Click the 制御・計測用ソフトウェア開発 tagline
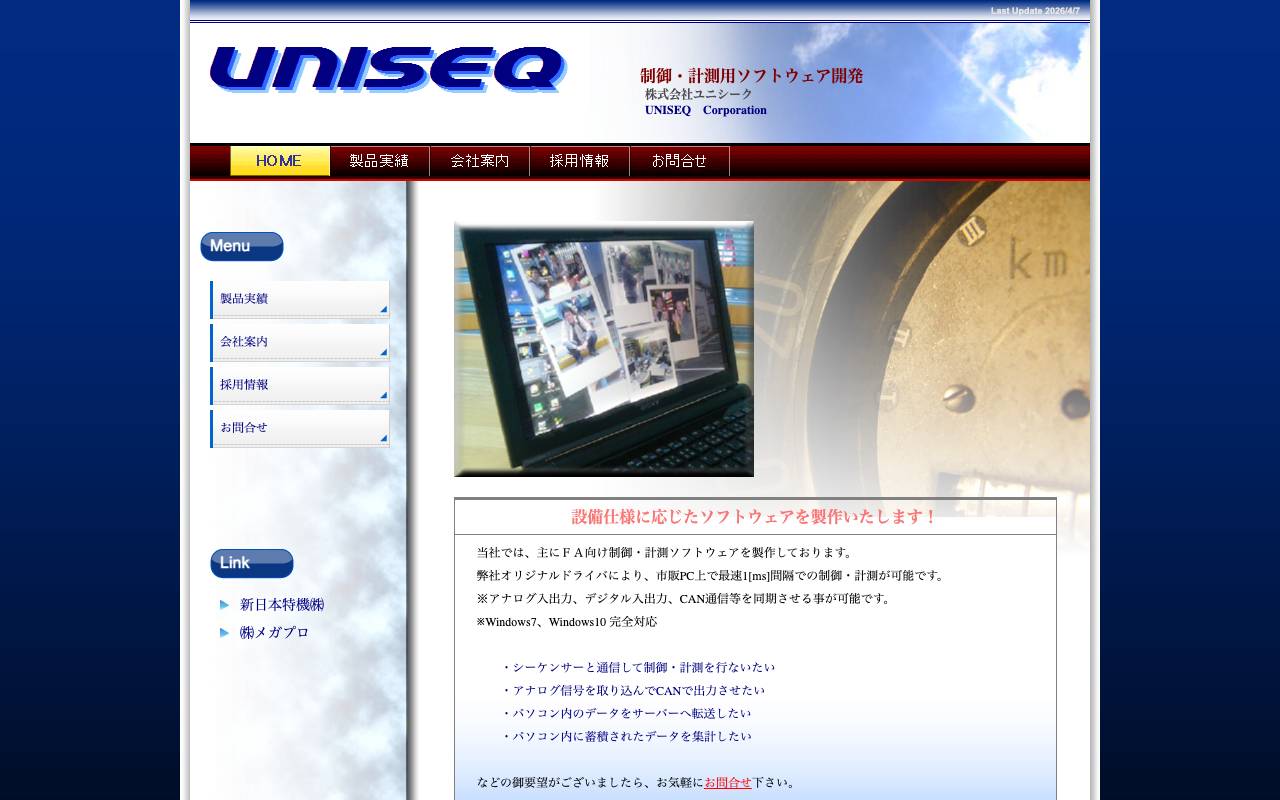This screenshot has width=1280, height=800. 752,76
